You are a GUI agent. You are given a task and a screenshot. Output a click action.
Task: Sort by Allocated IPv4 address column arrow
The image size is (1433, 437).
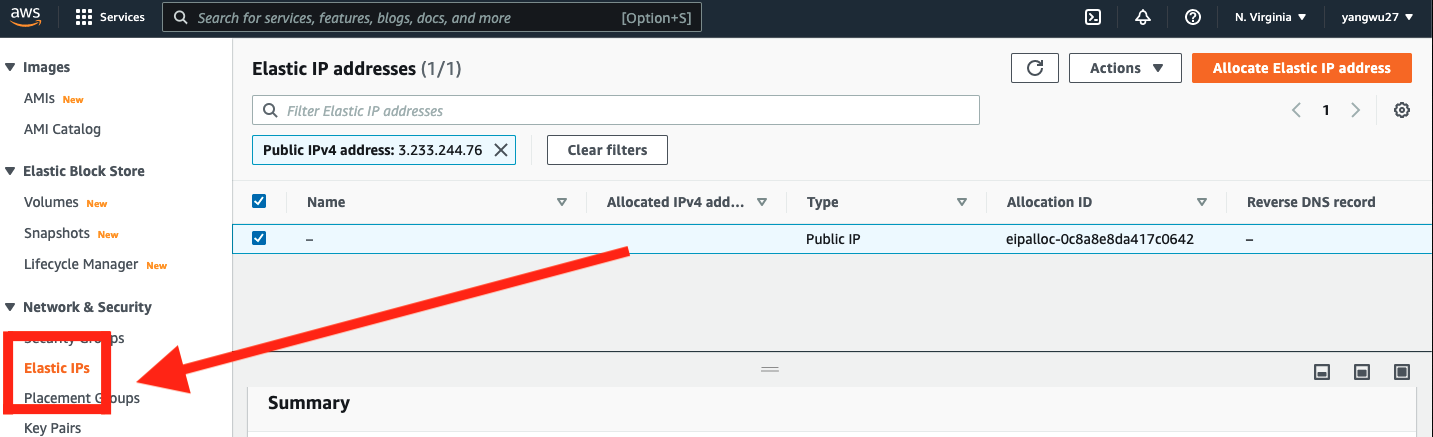tap(762, 202)
